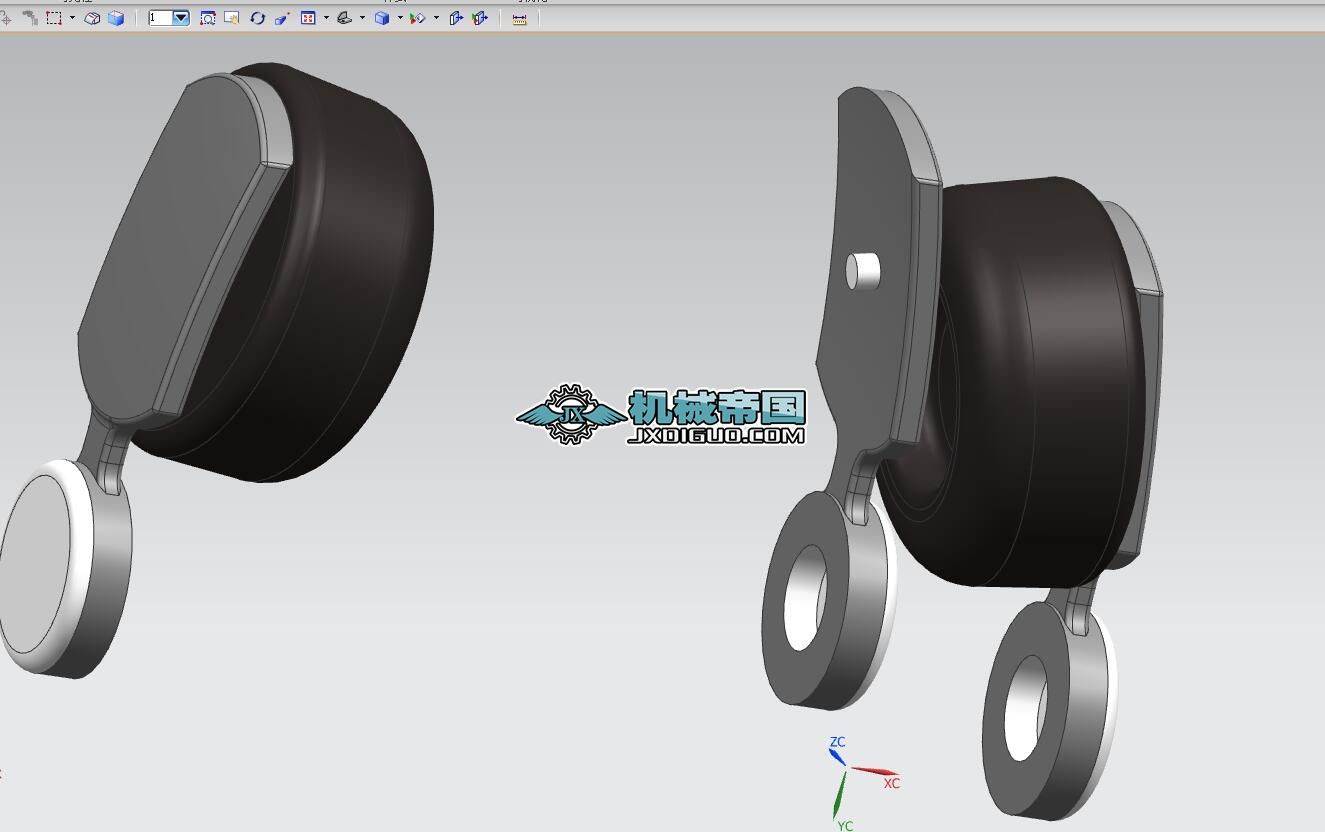The image size is (1325, 832).
Task: Click the view orientation icon
Action: 345,18
